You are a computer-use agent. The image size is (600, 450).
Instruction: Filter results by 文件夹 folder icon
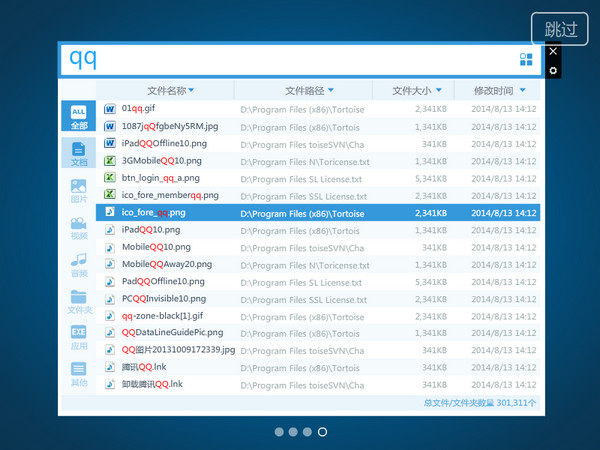(x=79, y=301)
